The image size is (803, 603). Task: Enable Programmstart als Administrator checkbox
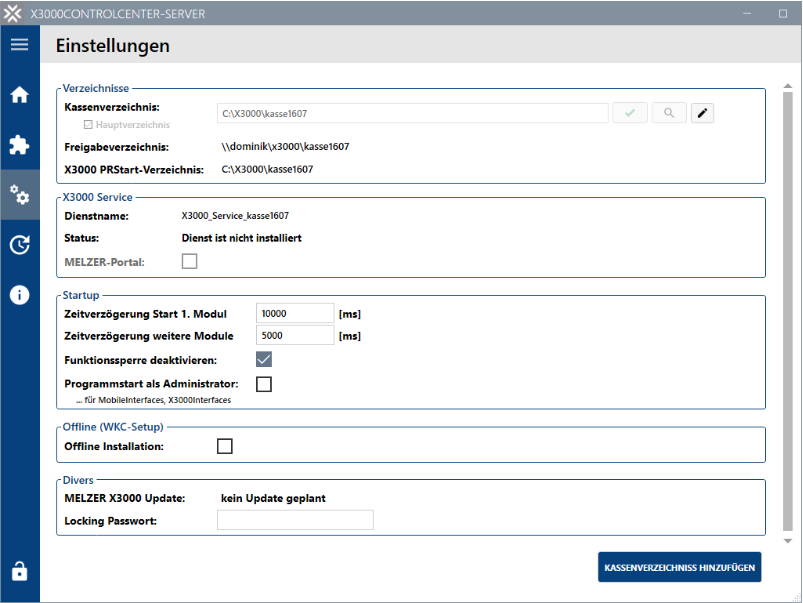(x=264, y=384)
